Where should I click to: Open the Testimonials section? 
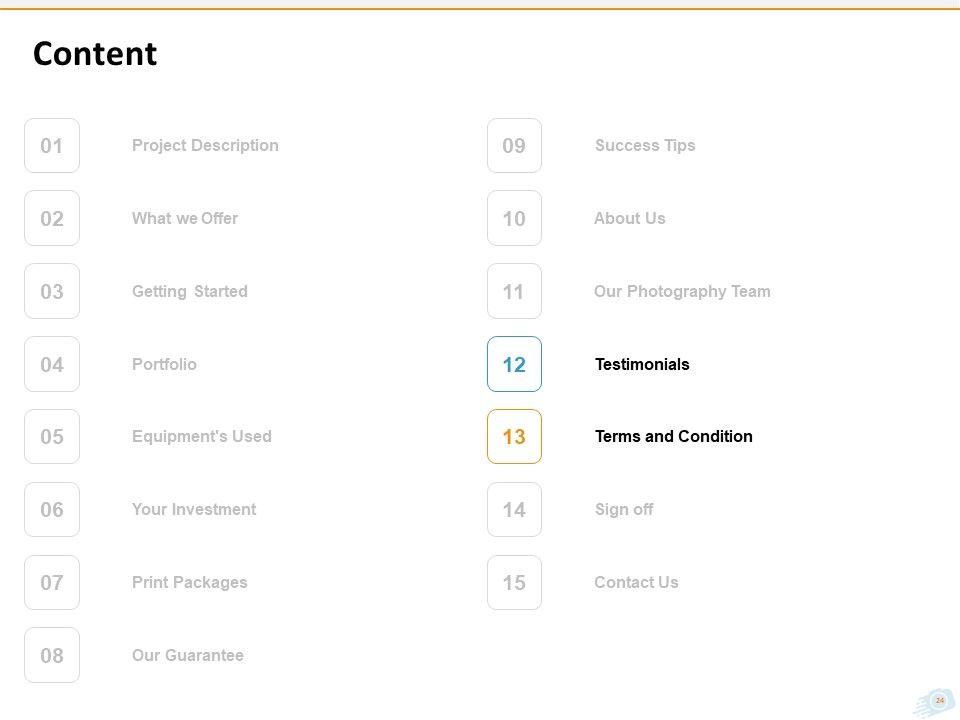[642, 364]
